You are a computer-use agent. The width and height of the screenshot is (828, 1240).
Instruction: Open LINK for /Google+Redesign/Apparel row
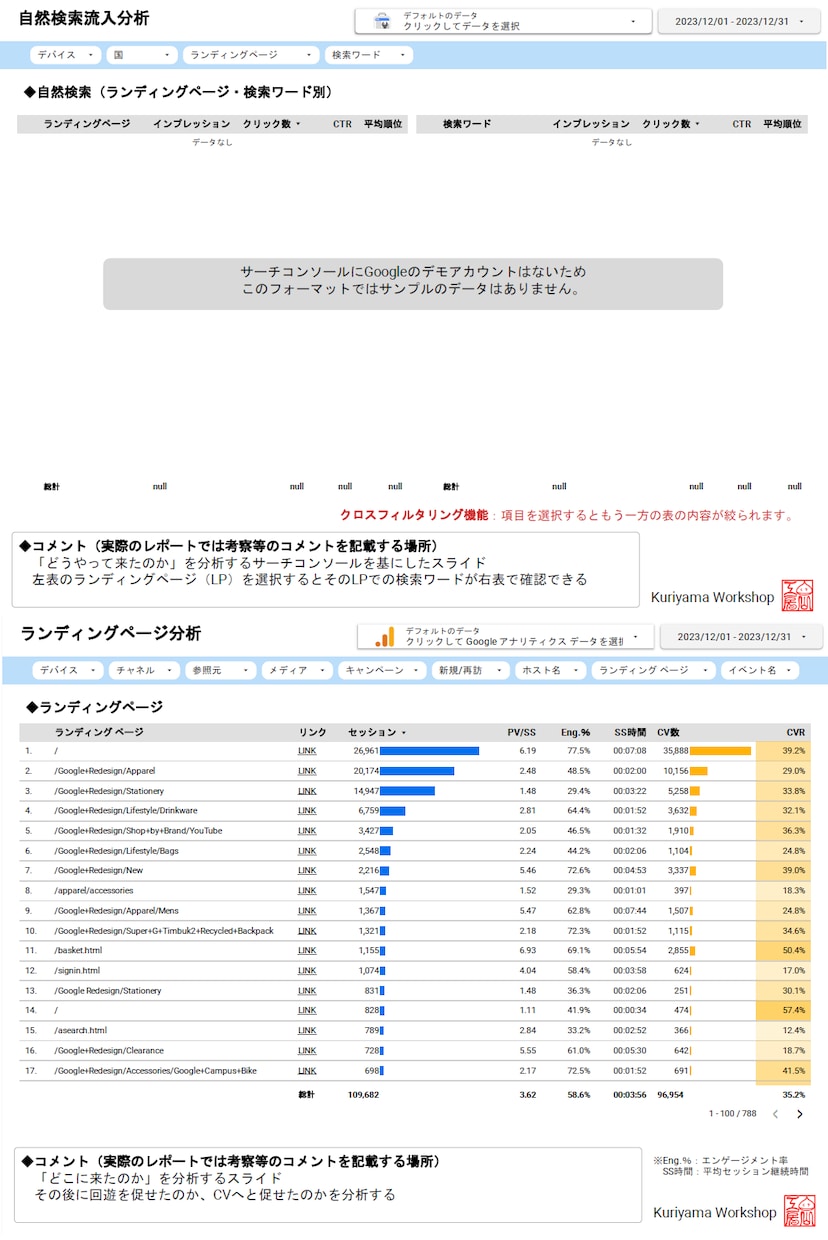(307, 771)
